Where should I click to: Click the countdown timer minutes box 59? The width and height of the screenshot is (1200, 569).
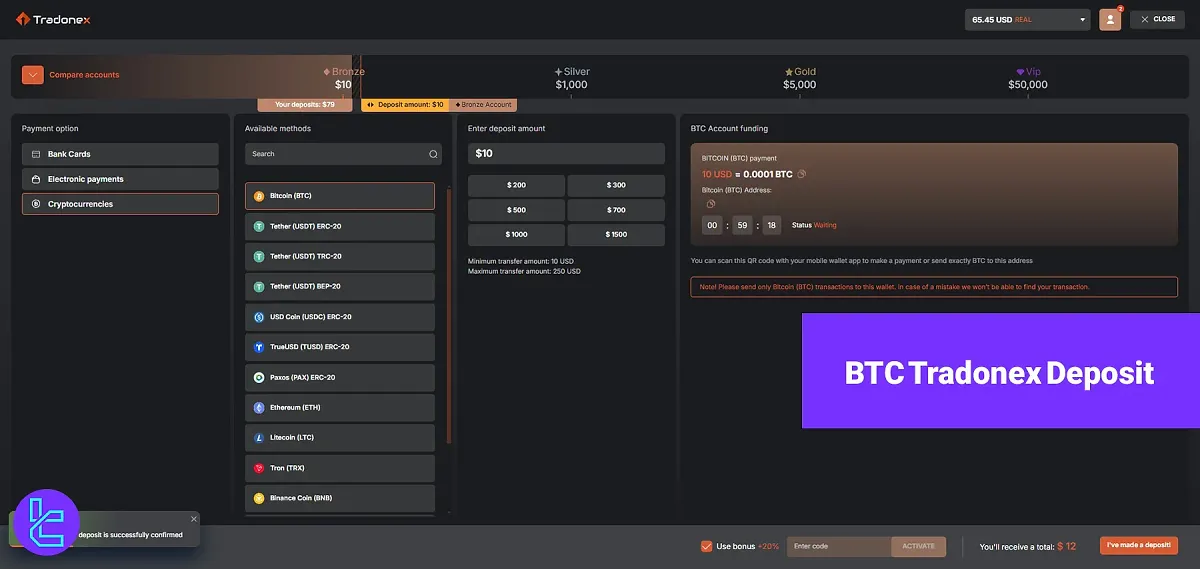pyautogui.click(x=741, y=225)
